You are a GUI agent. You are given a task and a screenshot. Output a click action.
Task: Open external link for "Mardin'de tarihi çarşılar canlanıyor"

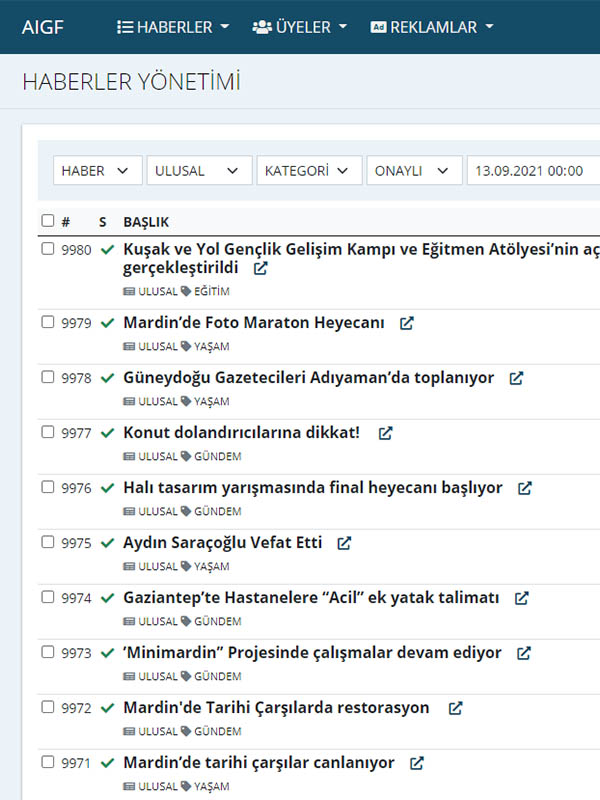click(414, 761)
